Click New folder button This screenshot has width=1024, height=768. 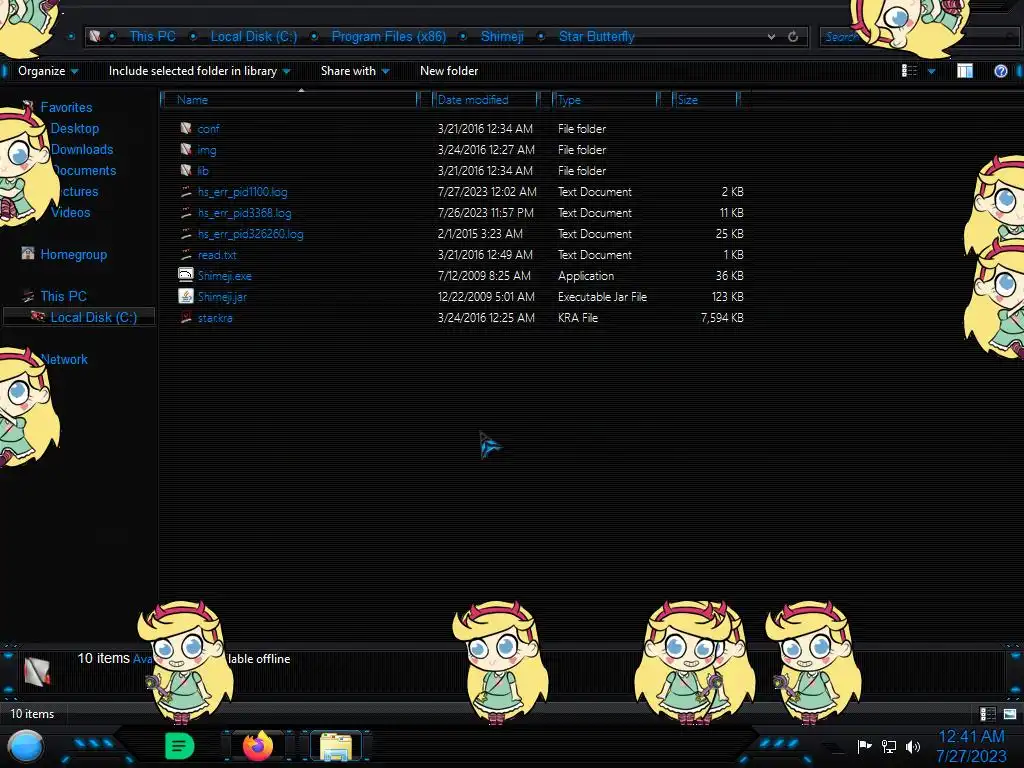click(449, 71)
